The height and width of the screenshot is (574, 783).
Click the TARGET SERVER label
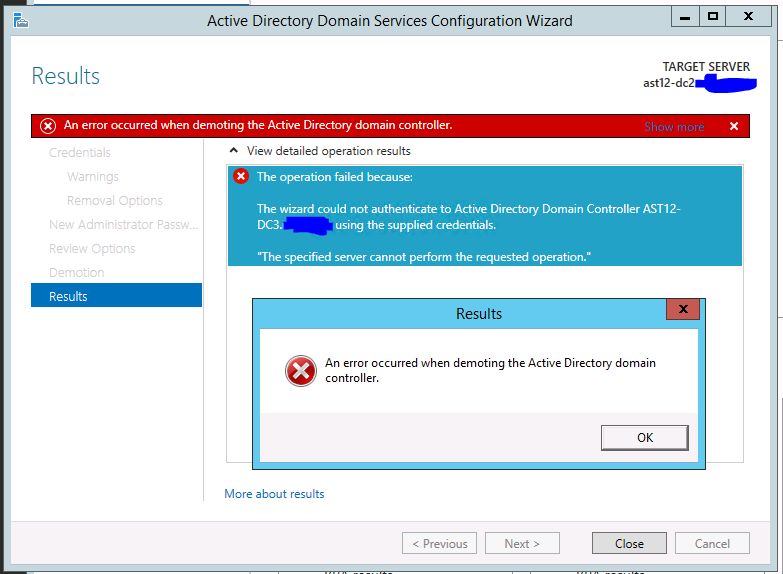(x=706, y=66)
